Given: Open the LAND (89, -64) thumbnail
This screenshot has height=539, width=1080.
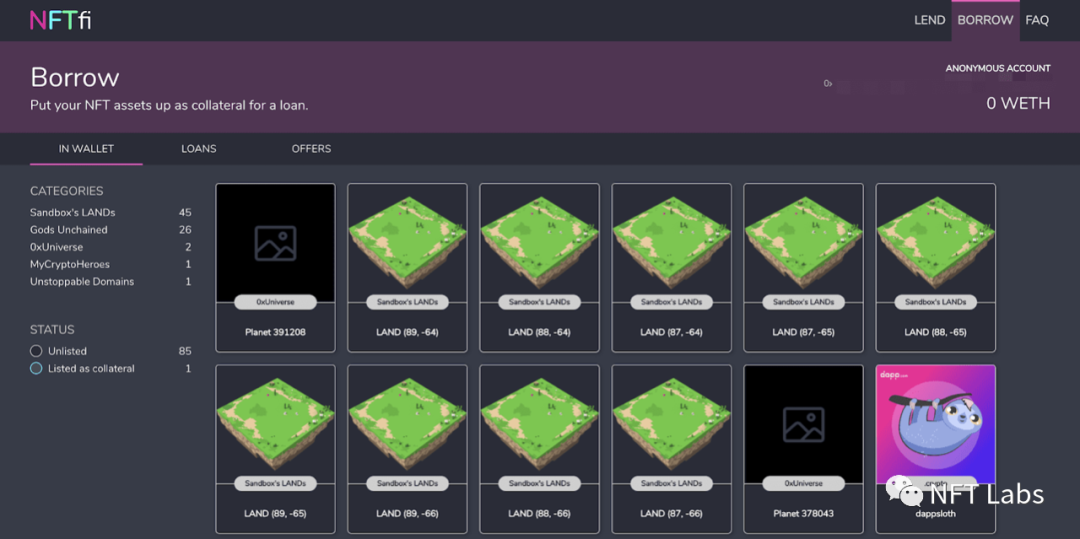Looking at the screenshot, I should pyautogui.click(x=407, y=242).
